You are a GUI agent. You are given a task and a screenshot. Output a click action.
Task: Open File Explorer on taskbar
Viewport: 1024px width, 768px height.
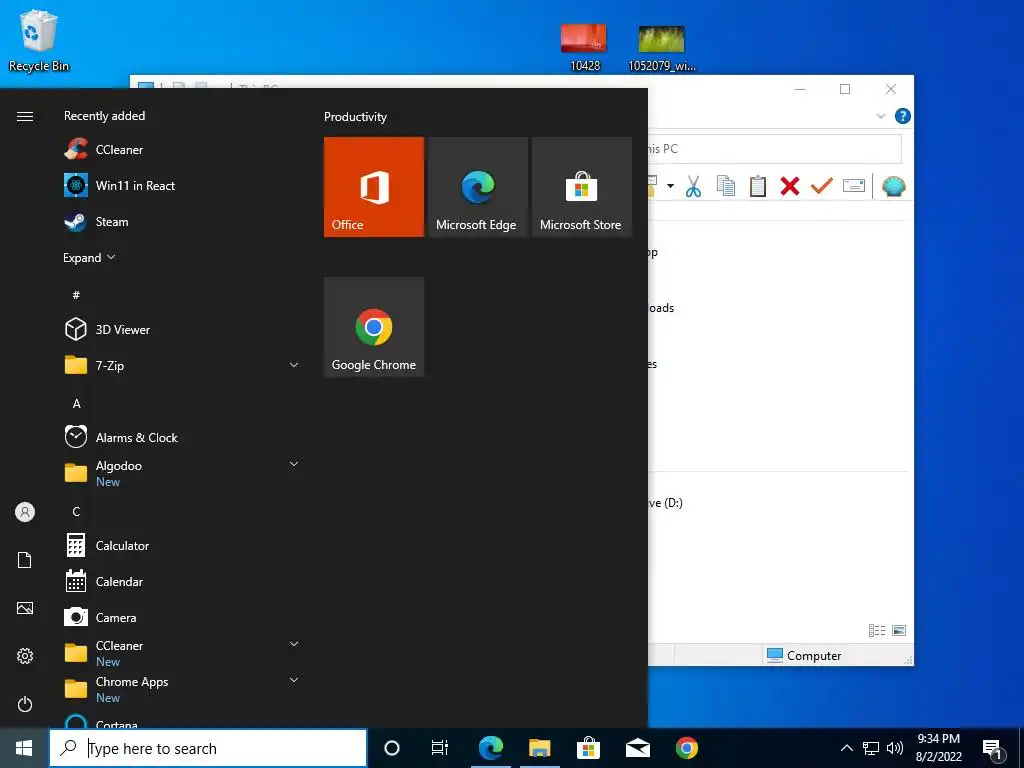pos(539,748)
